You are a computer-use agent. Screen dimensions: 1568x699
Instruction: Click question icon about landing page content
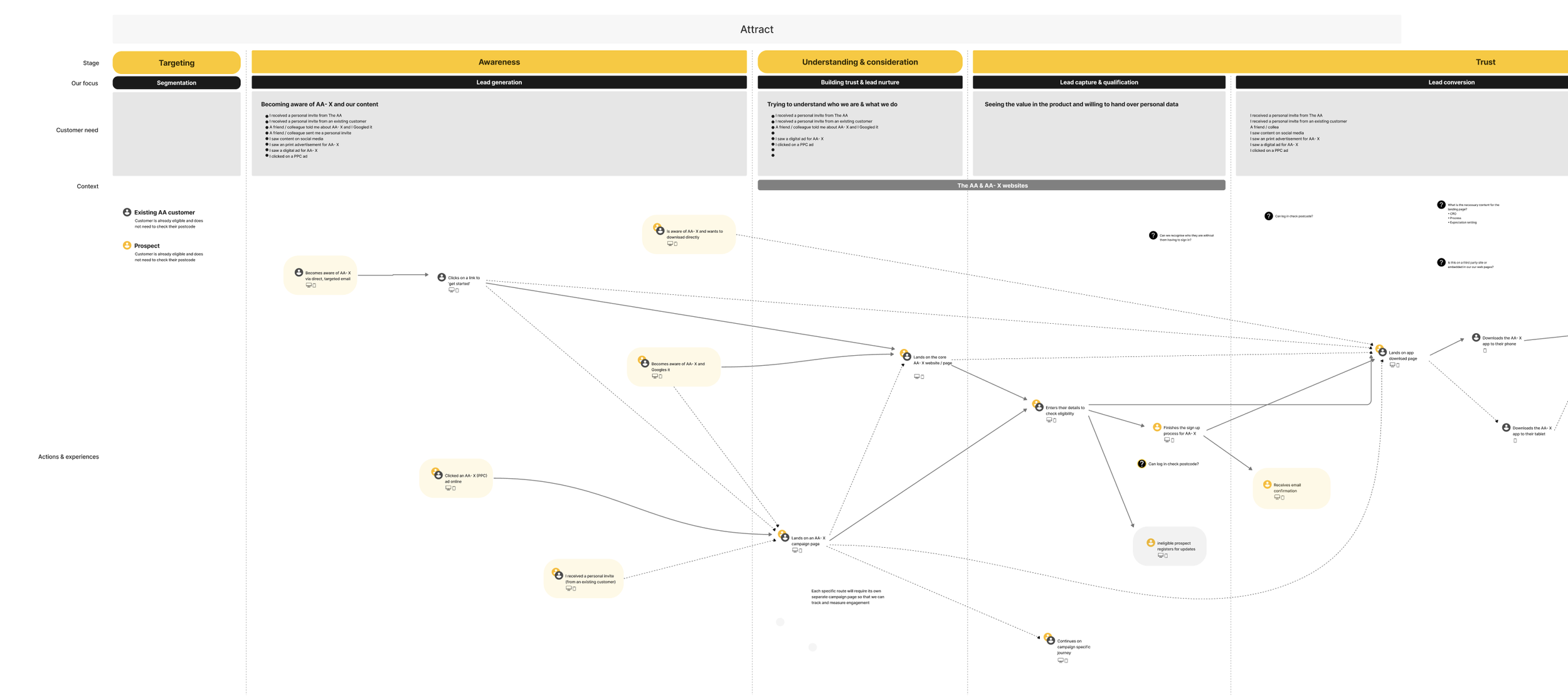(x=1441, y=205)
